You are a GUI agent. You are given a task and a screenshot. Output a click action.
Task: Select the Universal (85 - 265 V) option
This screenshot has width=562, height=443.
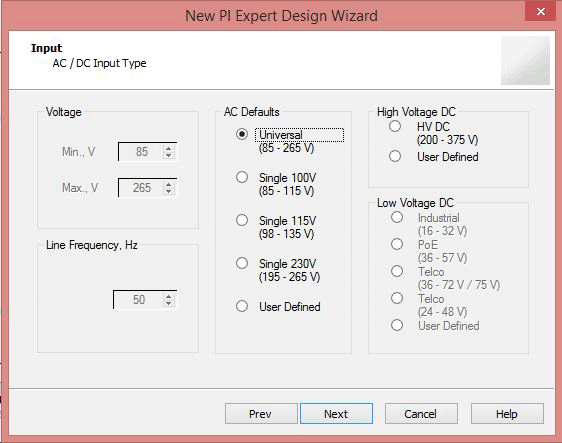pyautogui.click(x=242, y=134)
